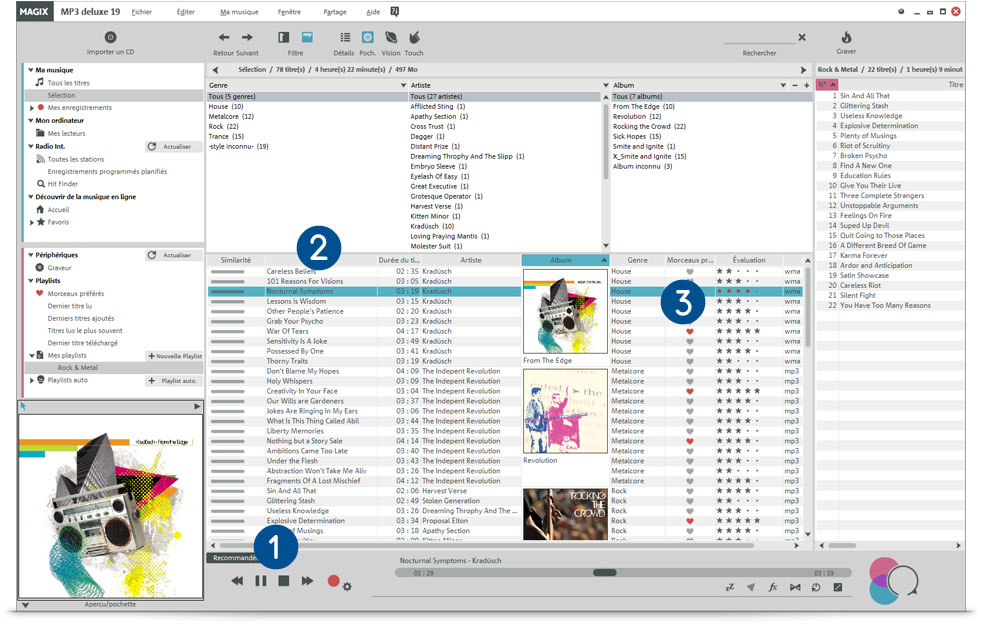The image size is (982, 630).
Task: Skip to previous track with rewind button
Action: pyautogui.click(x=237, y=581)
